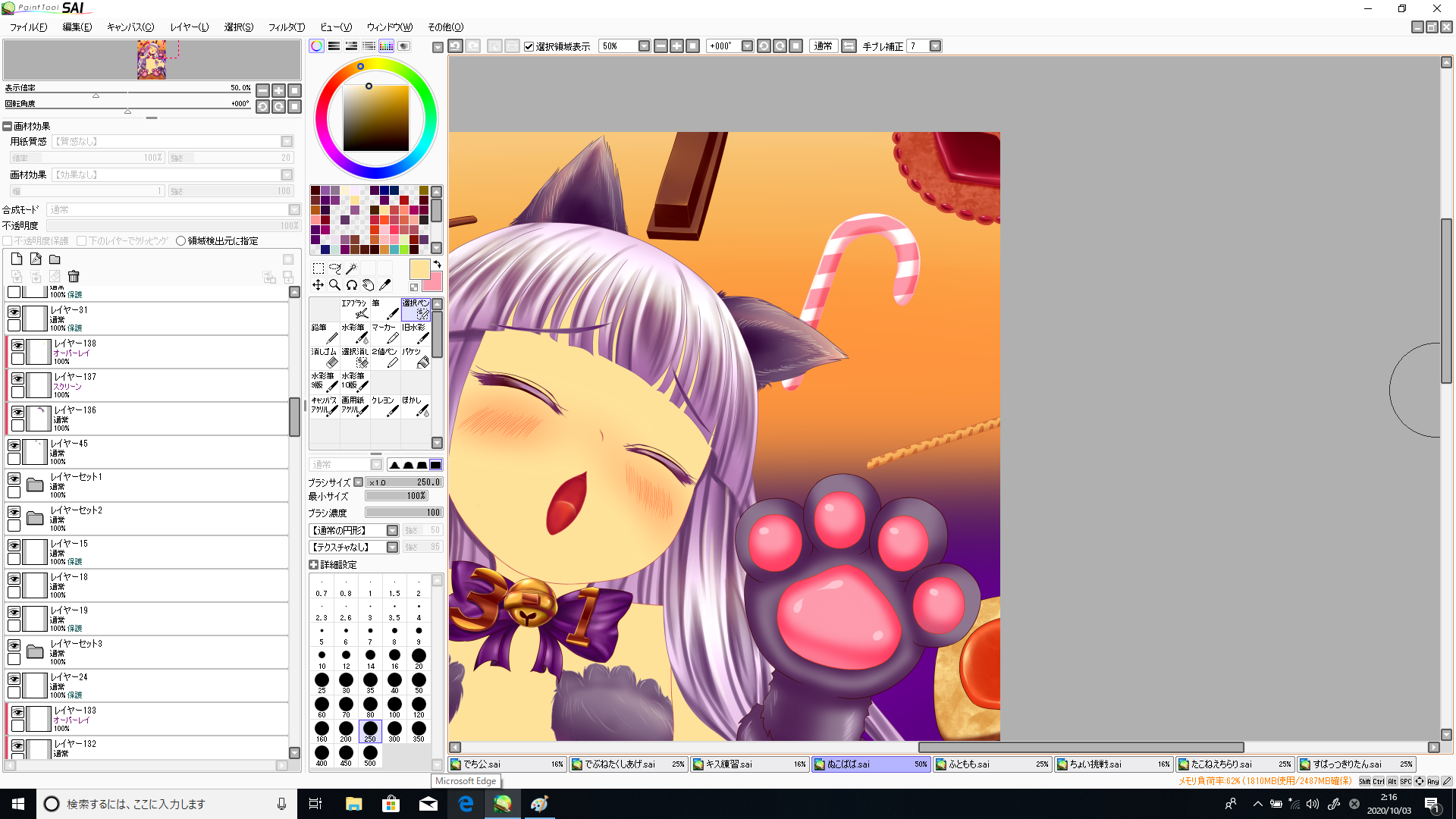The height and width of the screenshot is (819, 1456).
Task: Select the move layer tool
Action: click(318, 285)
